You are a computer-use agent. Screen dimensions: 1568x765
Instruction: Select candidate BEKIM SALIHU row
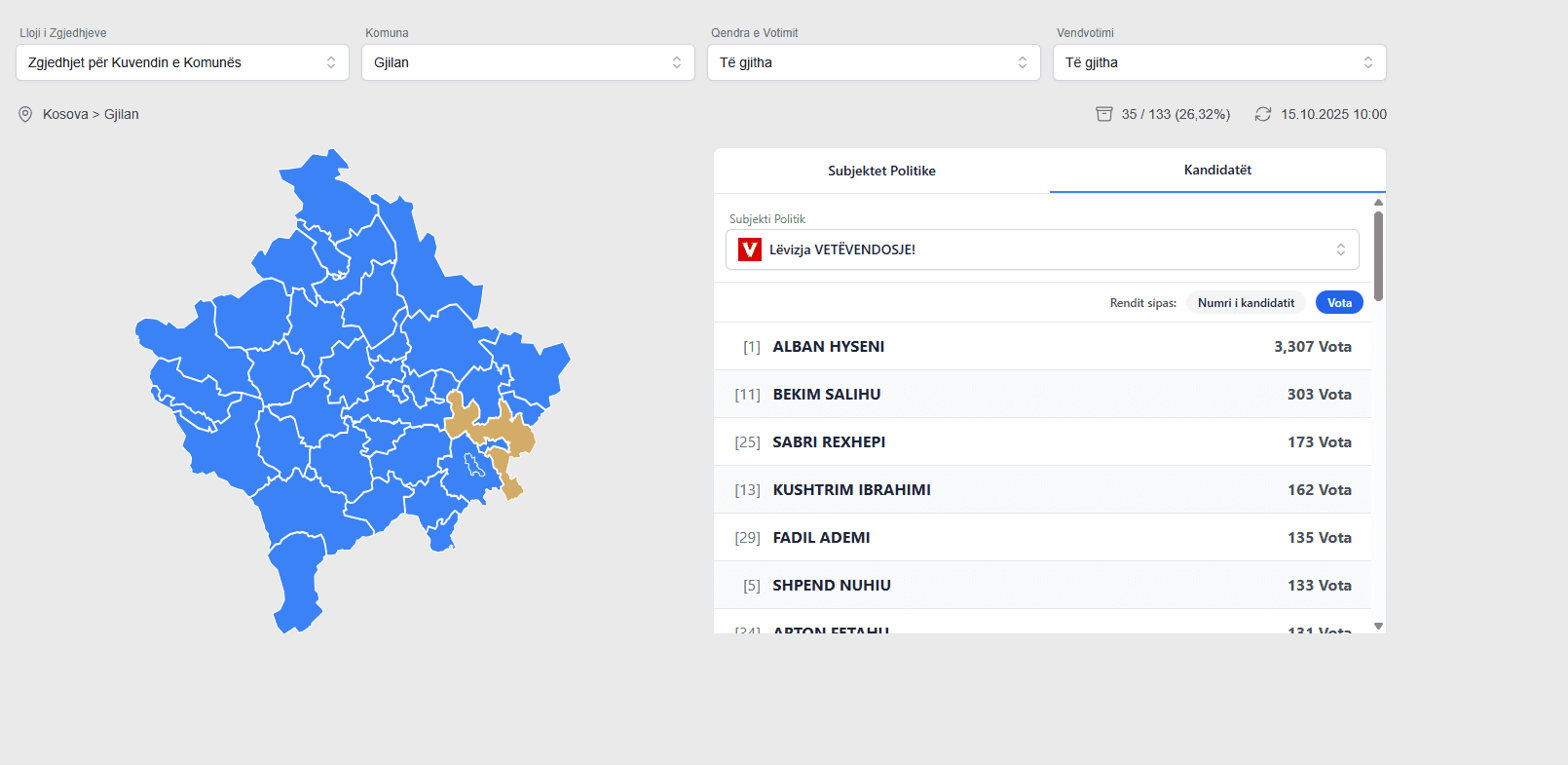click(x=1042, y=395)
